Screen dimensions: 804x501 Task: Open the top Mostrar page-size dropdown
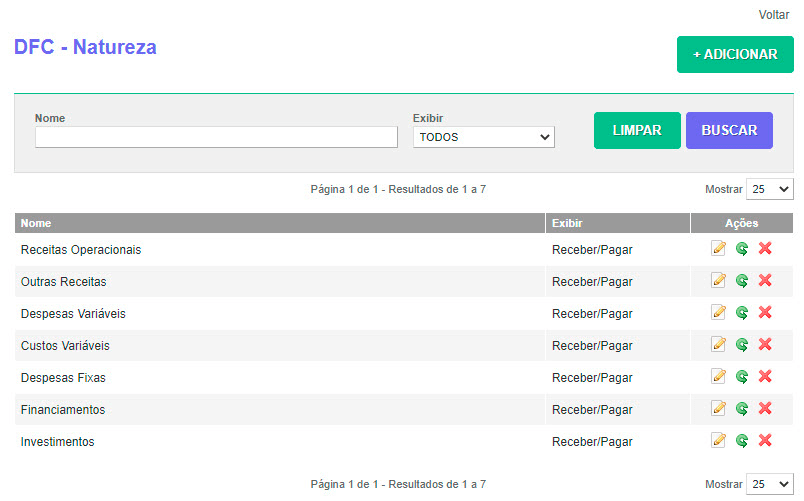pyautogui.click(x=769, y=189)
